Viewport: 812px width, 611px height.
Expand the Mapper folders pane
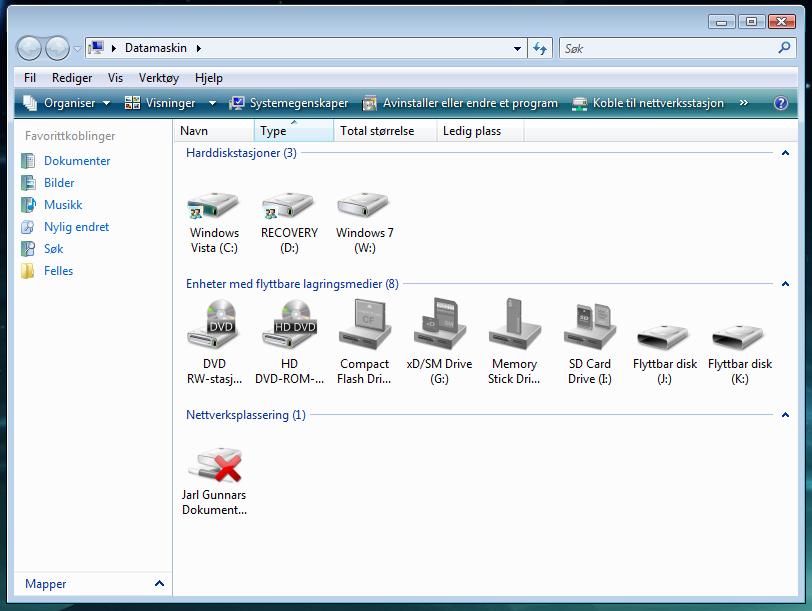[x=160, y=584]
